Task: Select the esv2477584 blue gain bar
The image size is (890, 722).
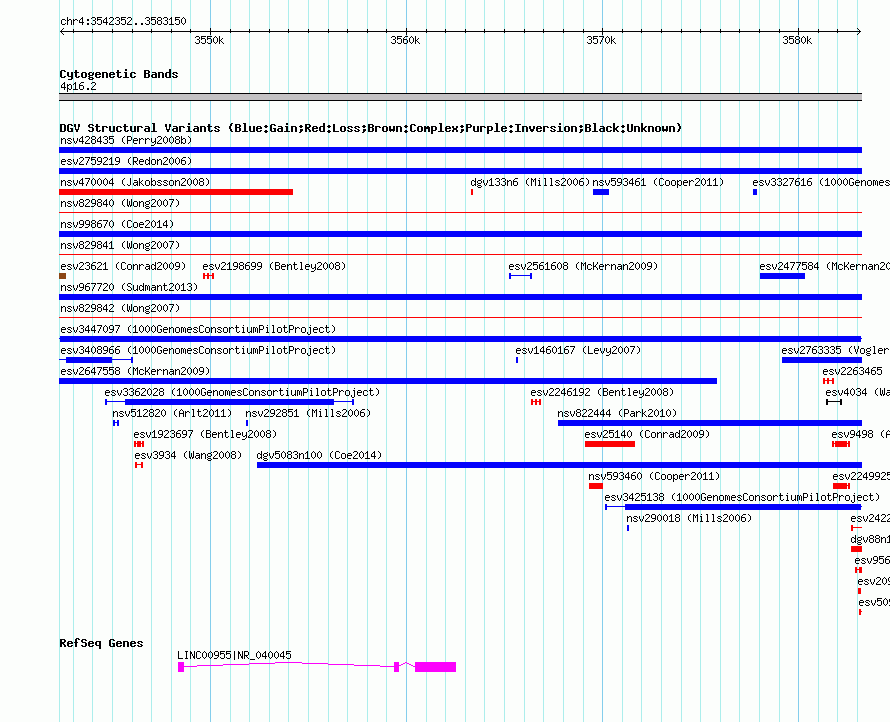Action: coord(782,276)
